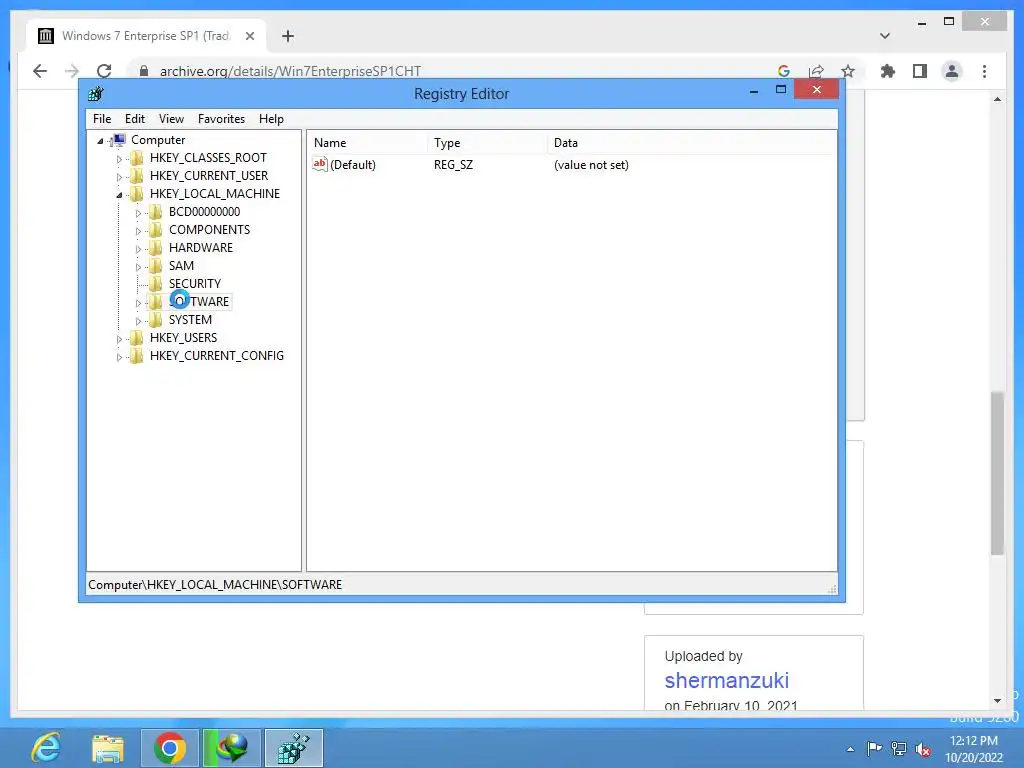Image resolution: width=1024 pixels, height=768 pixels.
Task: Collapse the HKEY_LOCAL_MACHINE node
Action: tap(119, 195)
